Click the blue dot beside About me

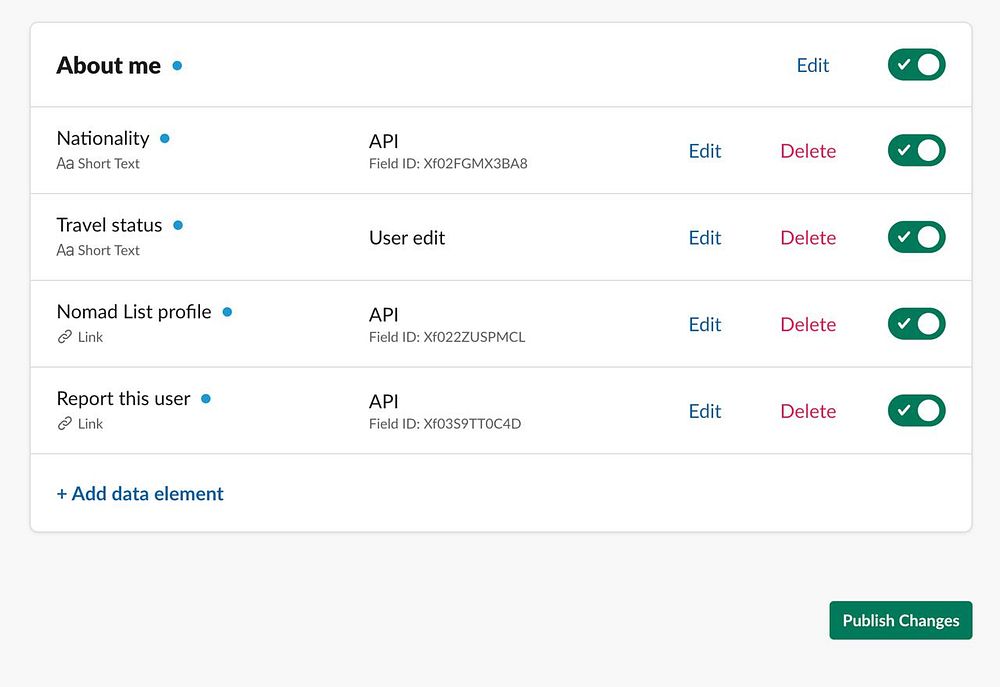point(177,66)
